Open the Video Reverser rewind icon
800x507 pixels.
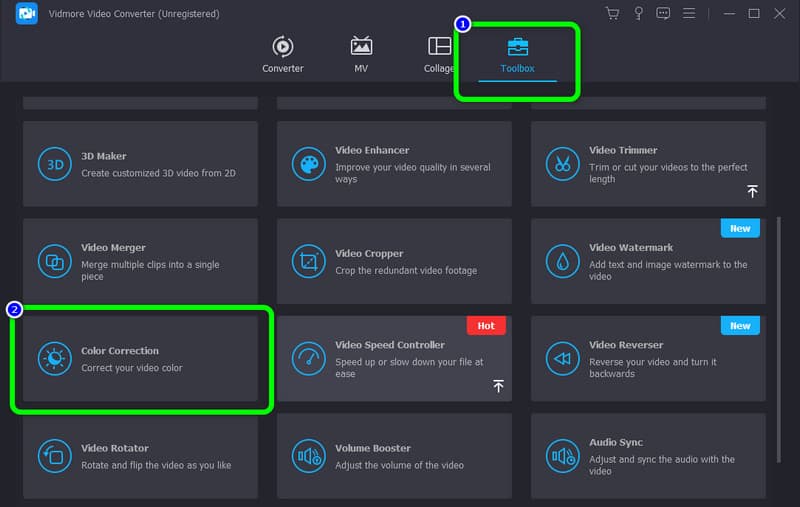click(x=563, y=359)
